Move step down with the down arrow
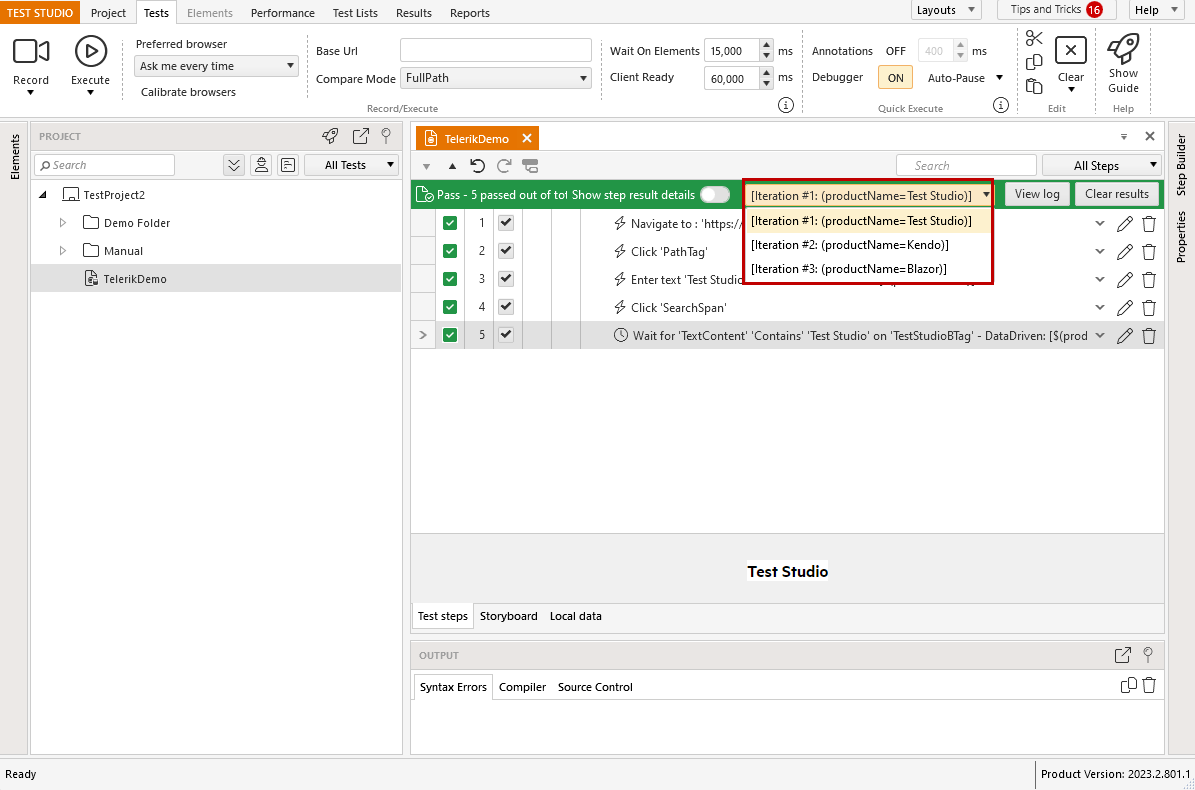1195x790 pixels. 427,166
